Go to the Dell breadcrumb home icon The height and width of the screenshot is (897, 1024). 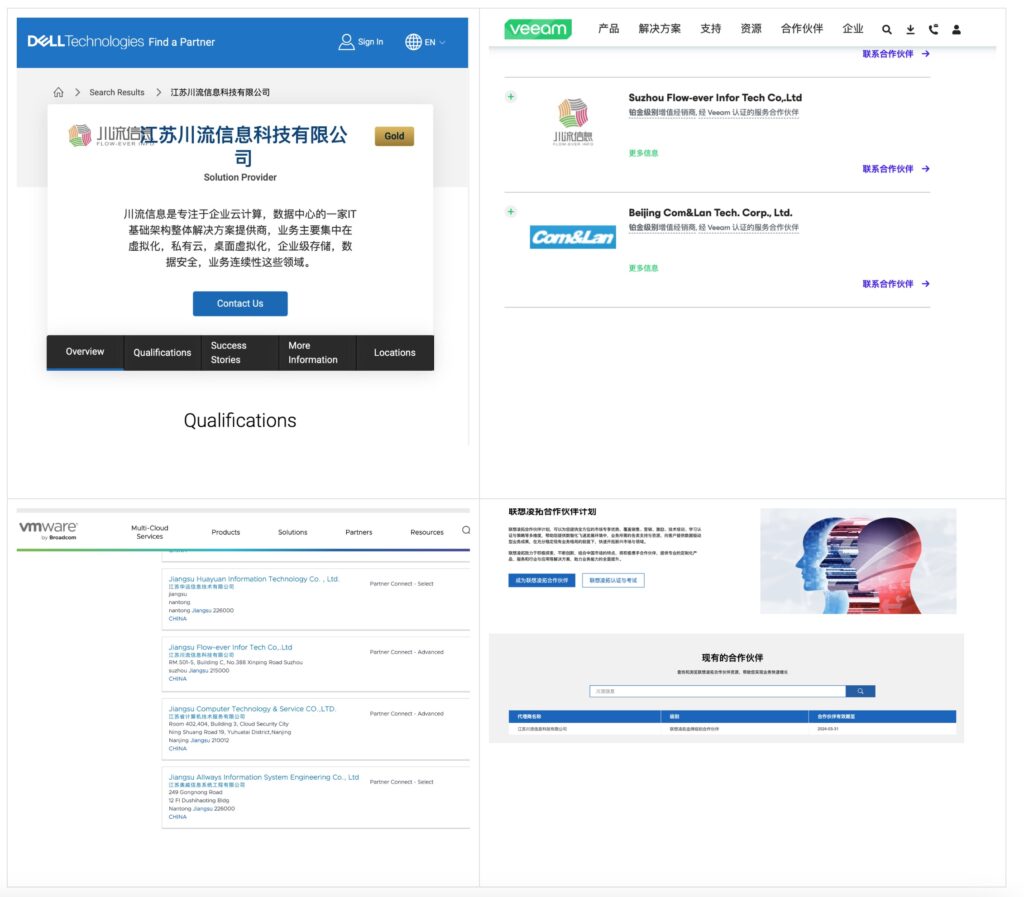[x=59, y=92]
